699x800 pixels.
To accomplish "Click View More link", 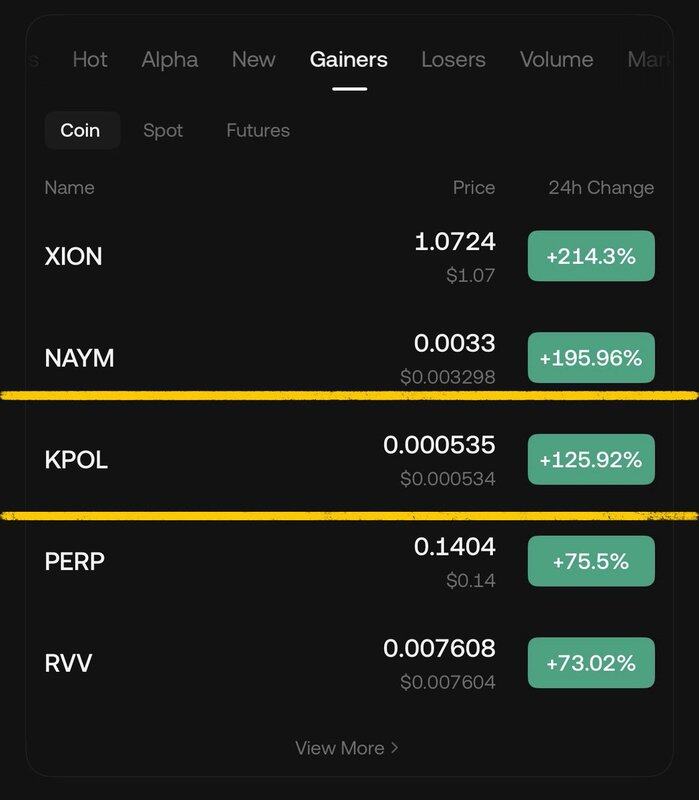I will pos(346,748).
